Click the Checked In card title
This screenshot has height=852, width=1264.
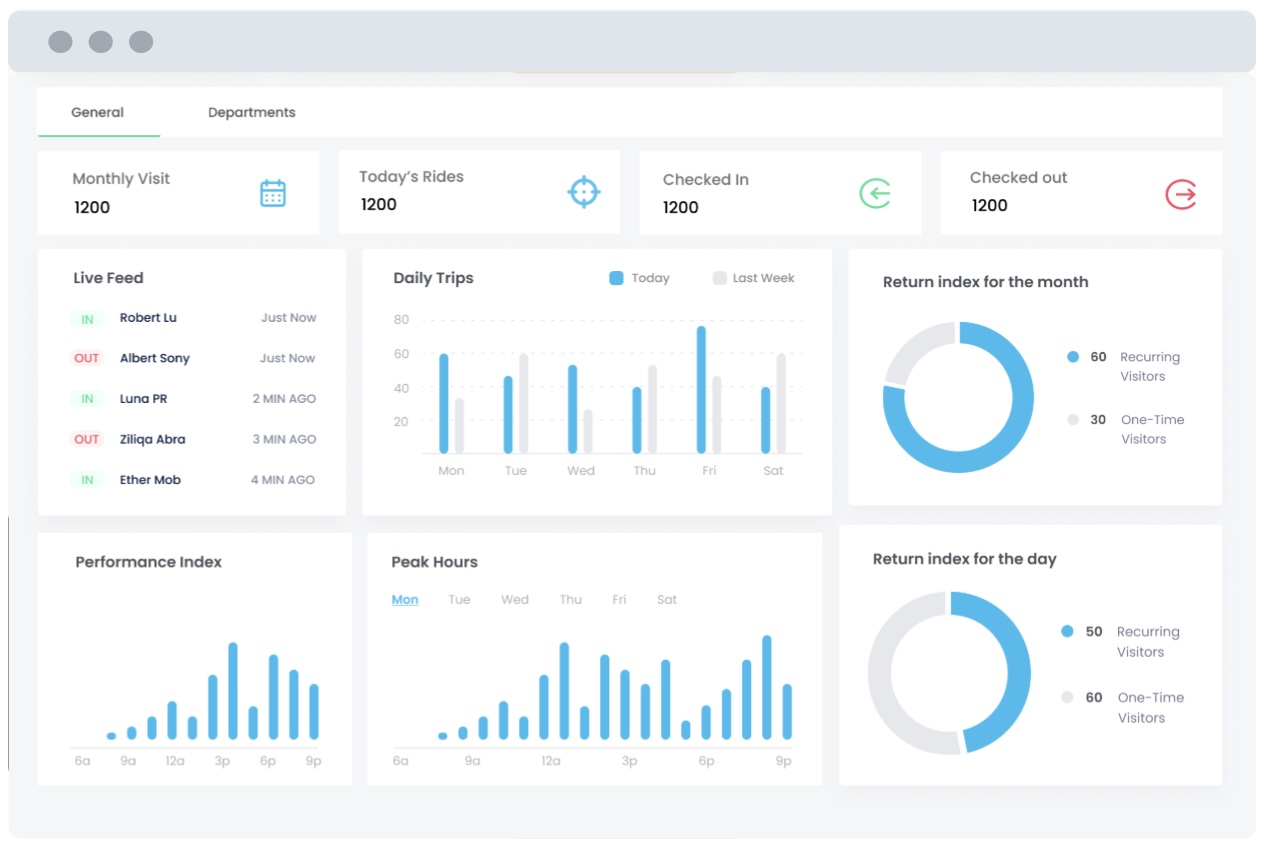point(705,180)
